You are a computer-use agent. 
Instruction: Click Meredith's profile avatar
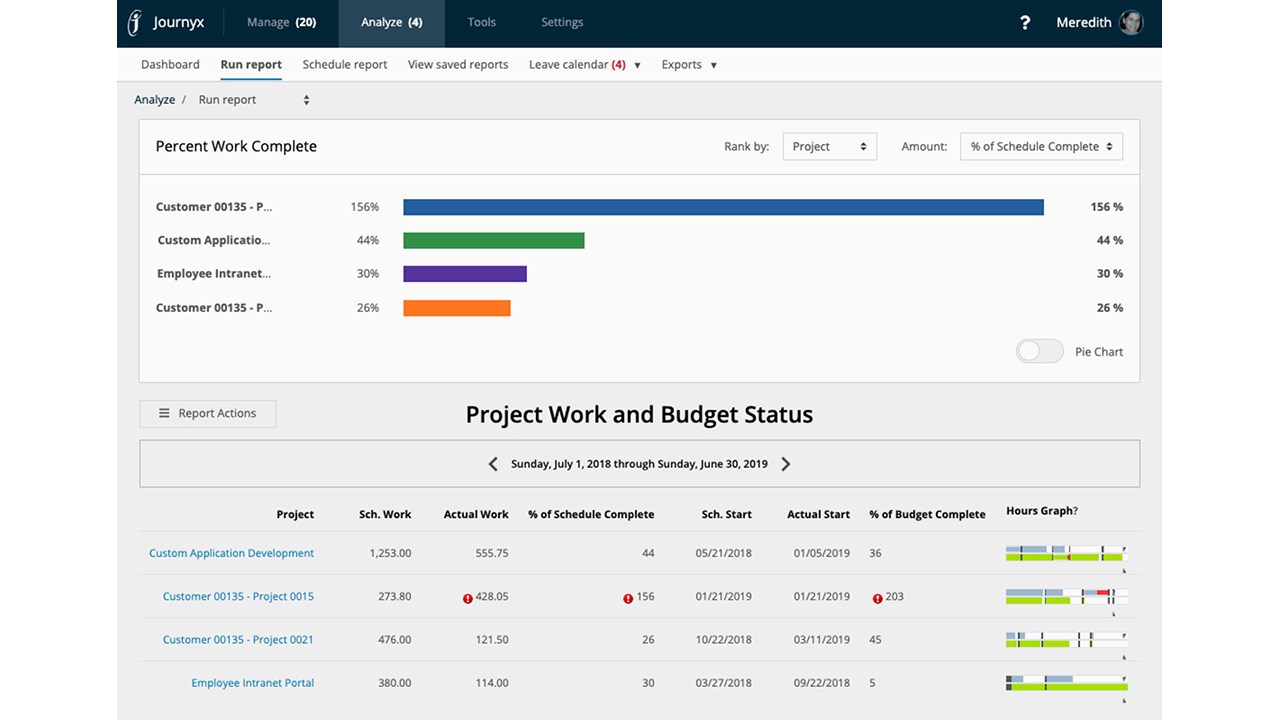click(x=1131, y=23)
